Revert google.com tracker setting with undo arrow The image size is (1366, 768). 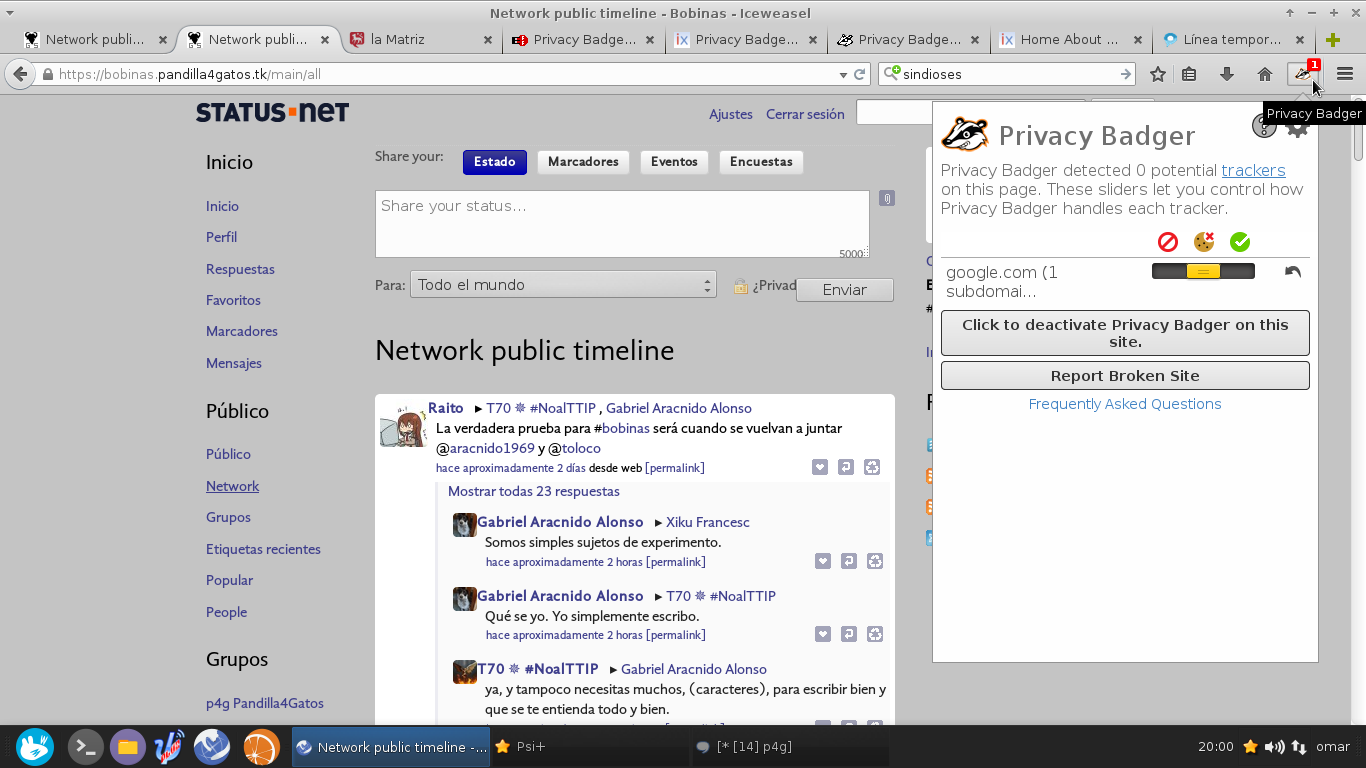pyautogui.click(x=1293, y=272)
